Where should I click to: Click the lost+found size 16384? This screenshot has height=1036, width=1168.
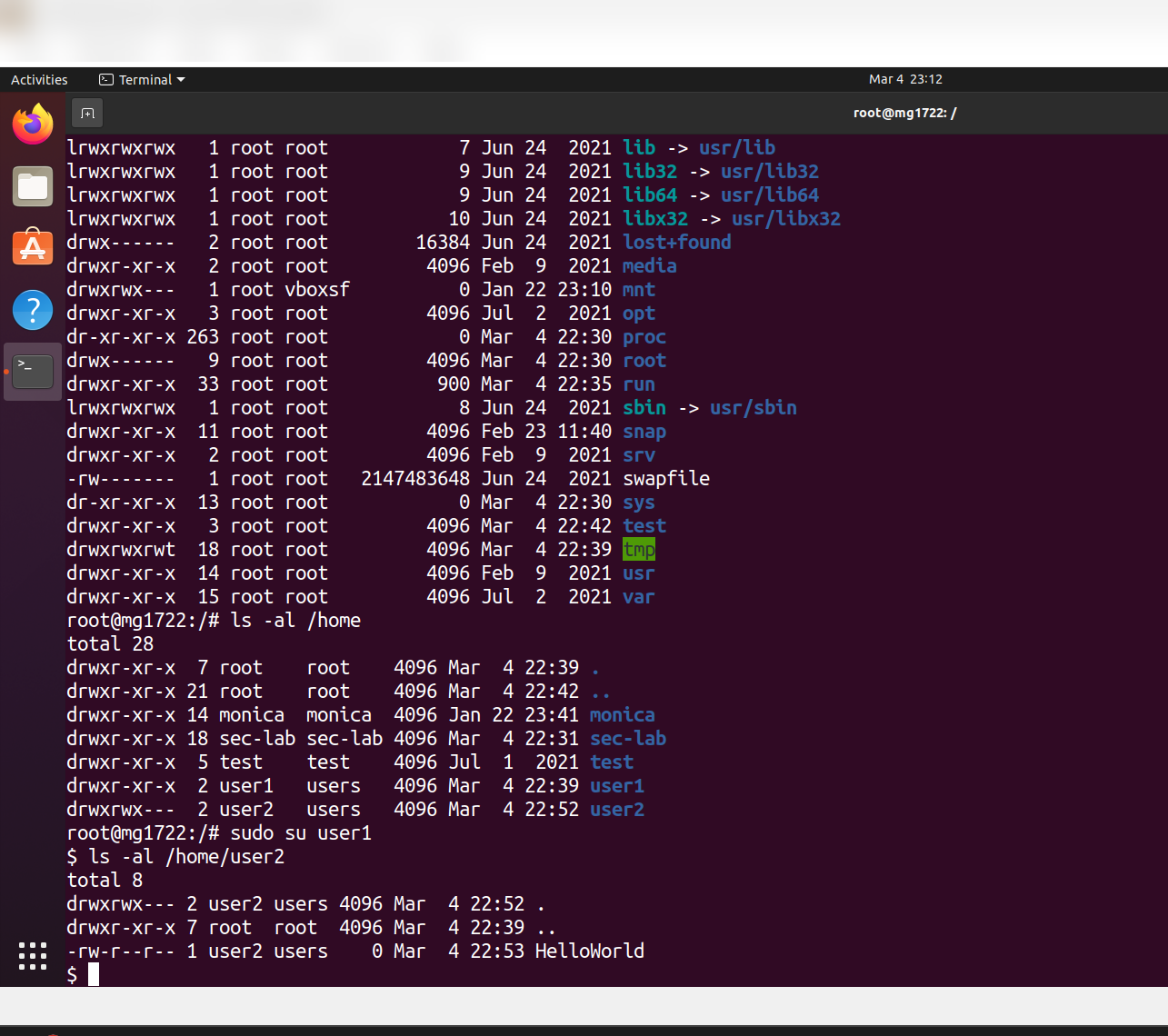click(443, 243)
